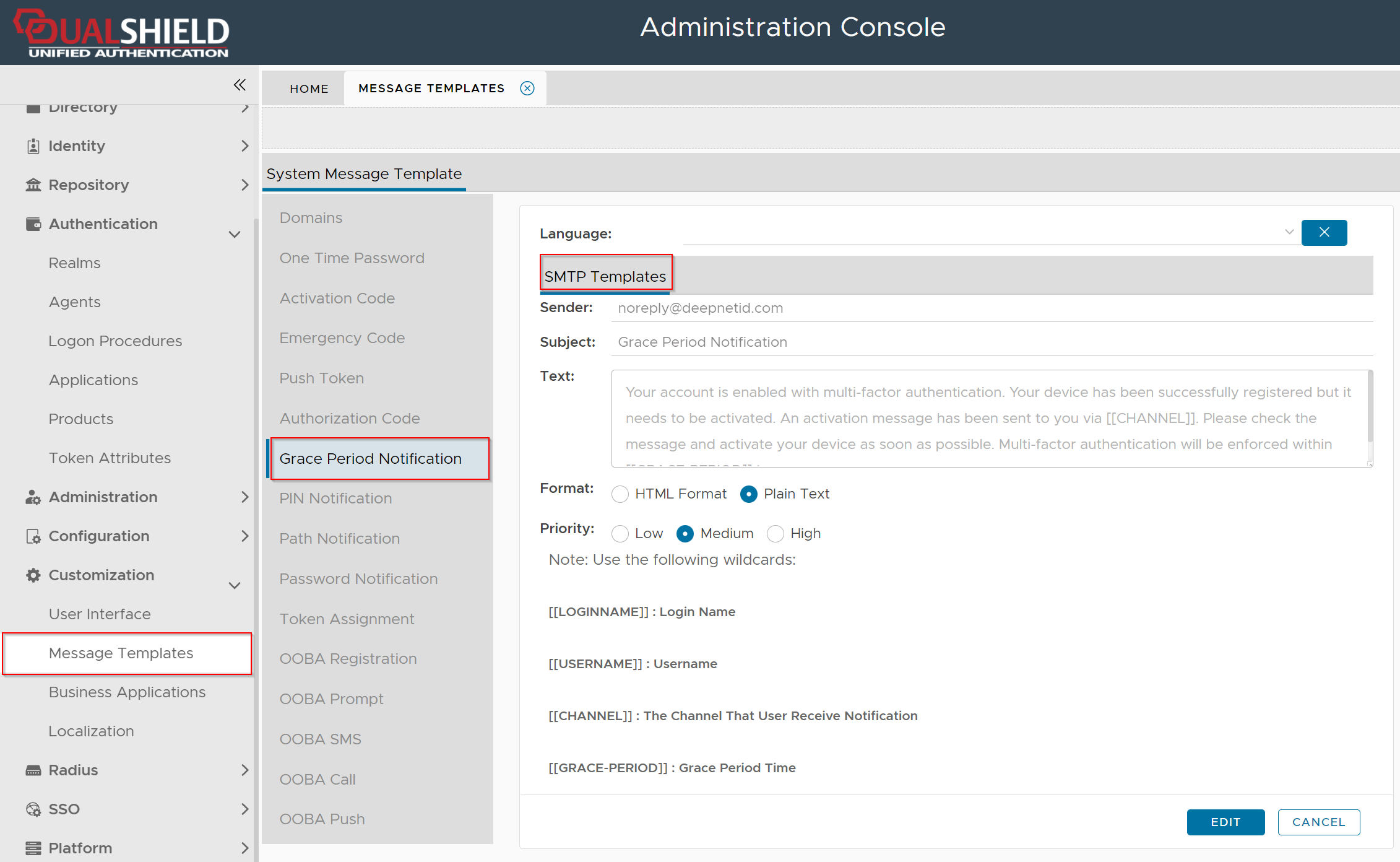Click the Configuration file-gear icon
The image size is (1400, 862).
click(x=33, y=536)
